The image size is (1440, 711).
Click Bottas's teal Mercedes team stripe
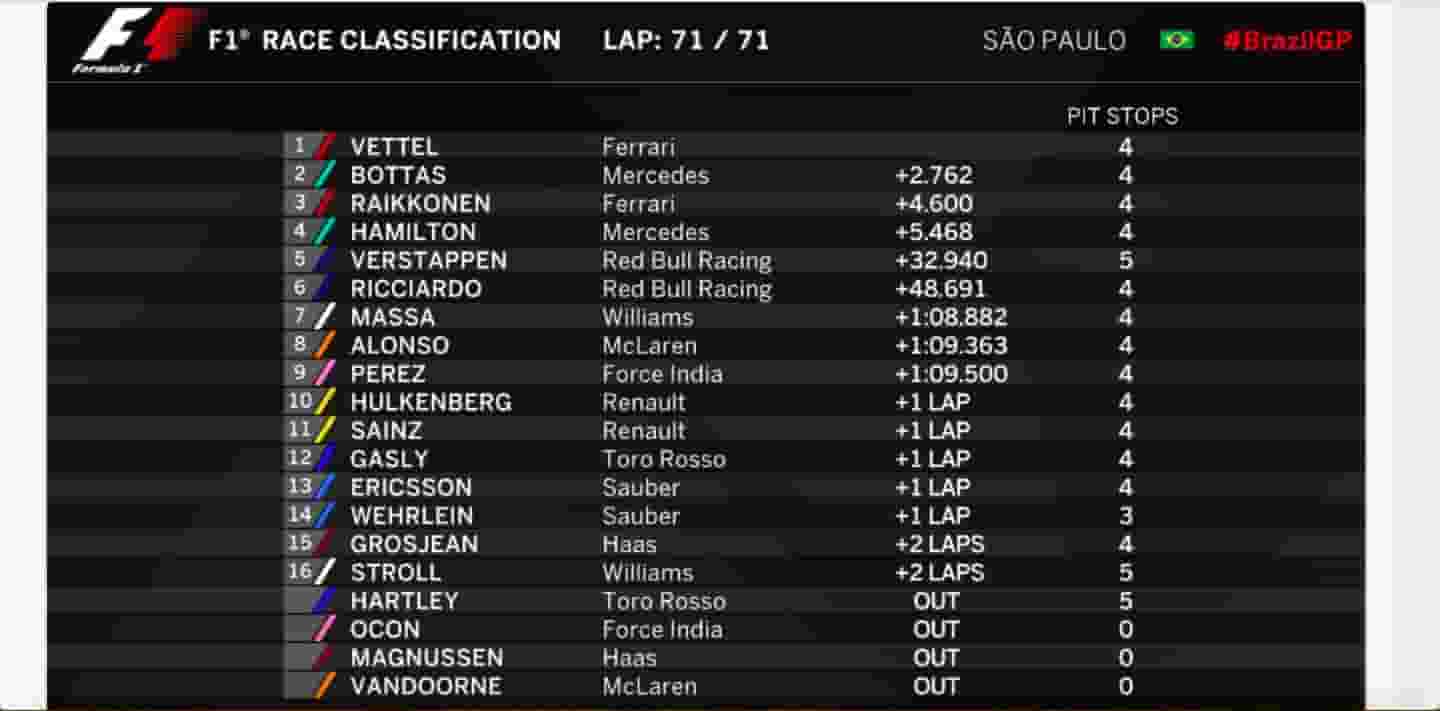(x=325, y=175)
